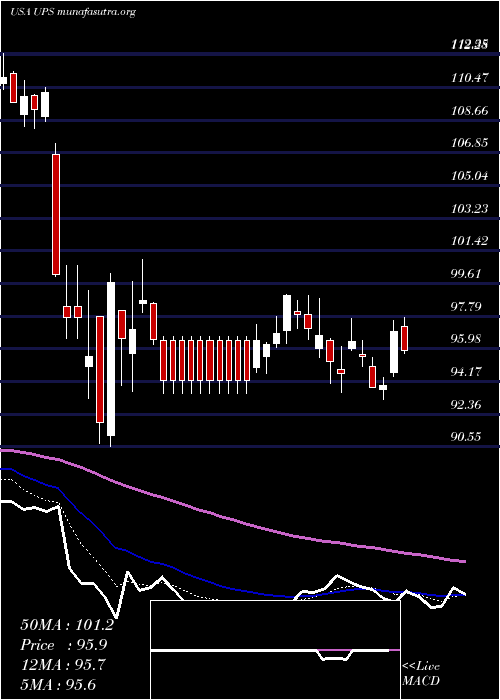Click the 90.55 price axis label
The height and width of the screenshot is (700, 500).
[468, 438]
